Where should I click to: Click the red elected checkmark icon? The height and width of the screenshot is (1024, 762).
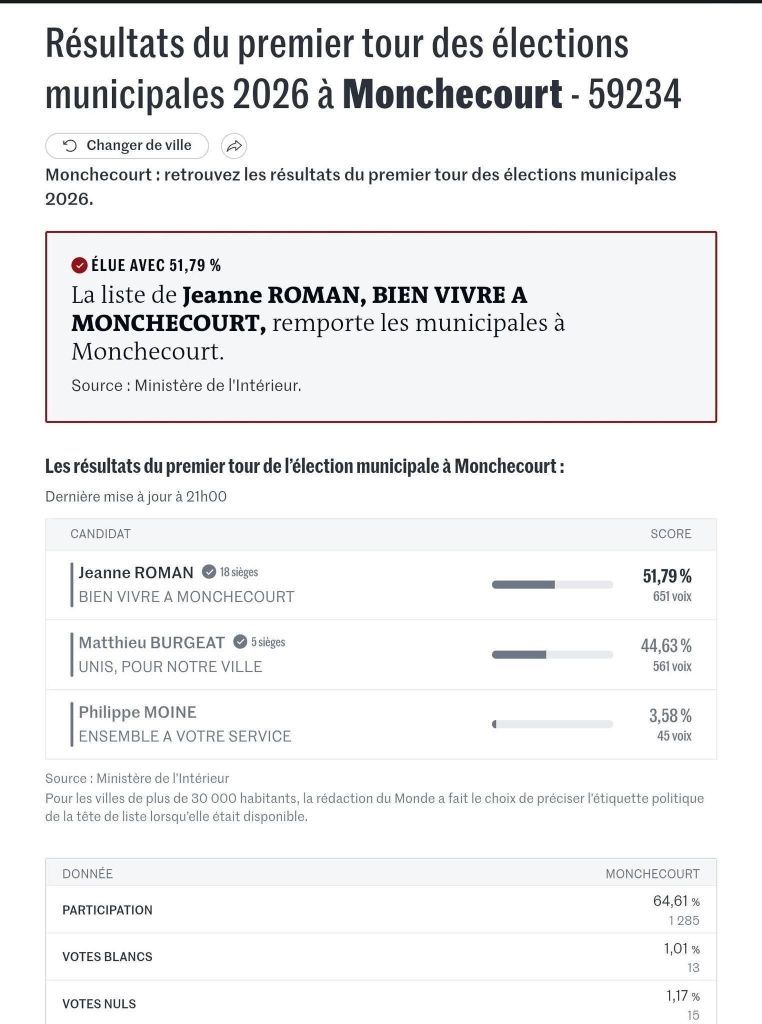[79, 265]
